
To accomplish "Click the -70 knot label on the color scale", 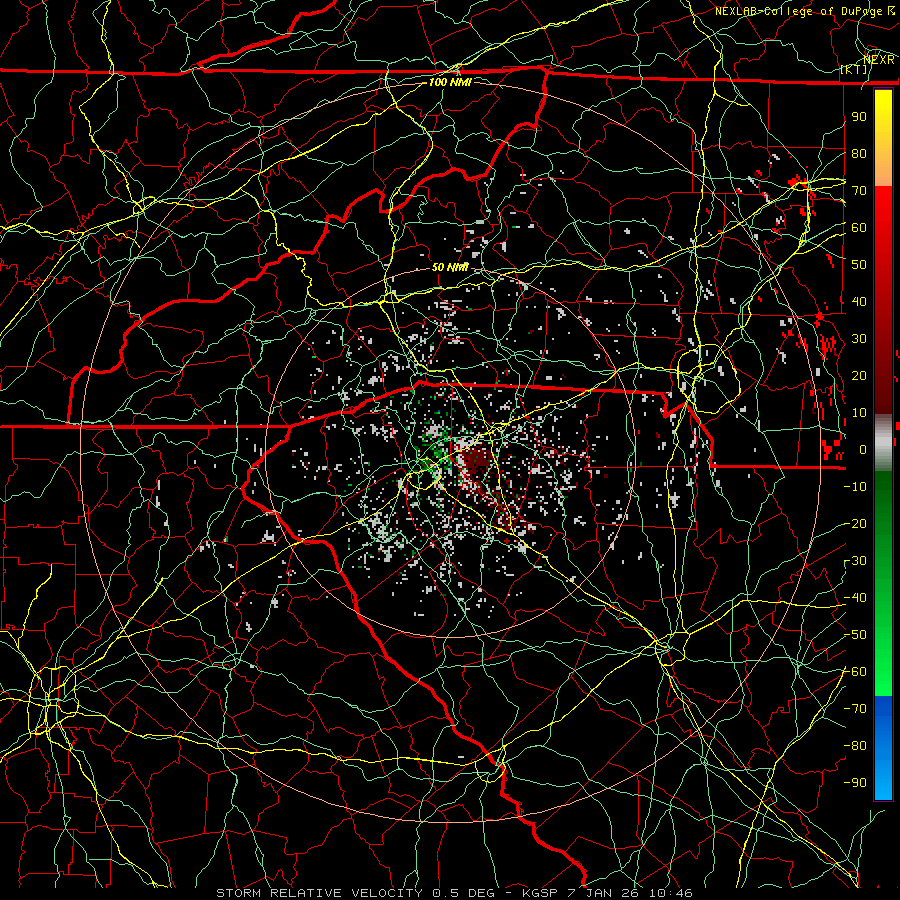I will coord(856,709).
